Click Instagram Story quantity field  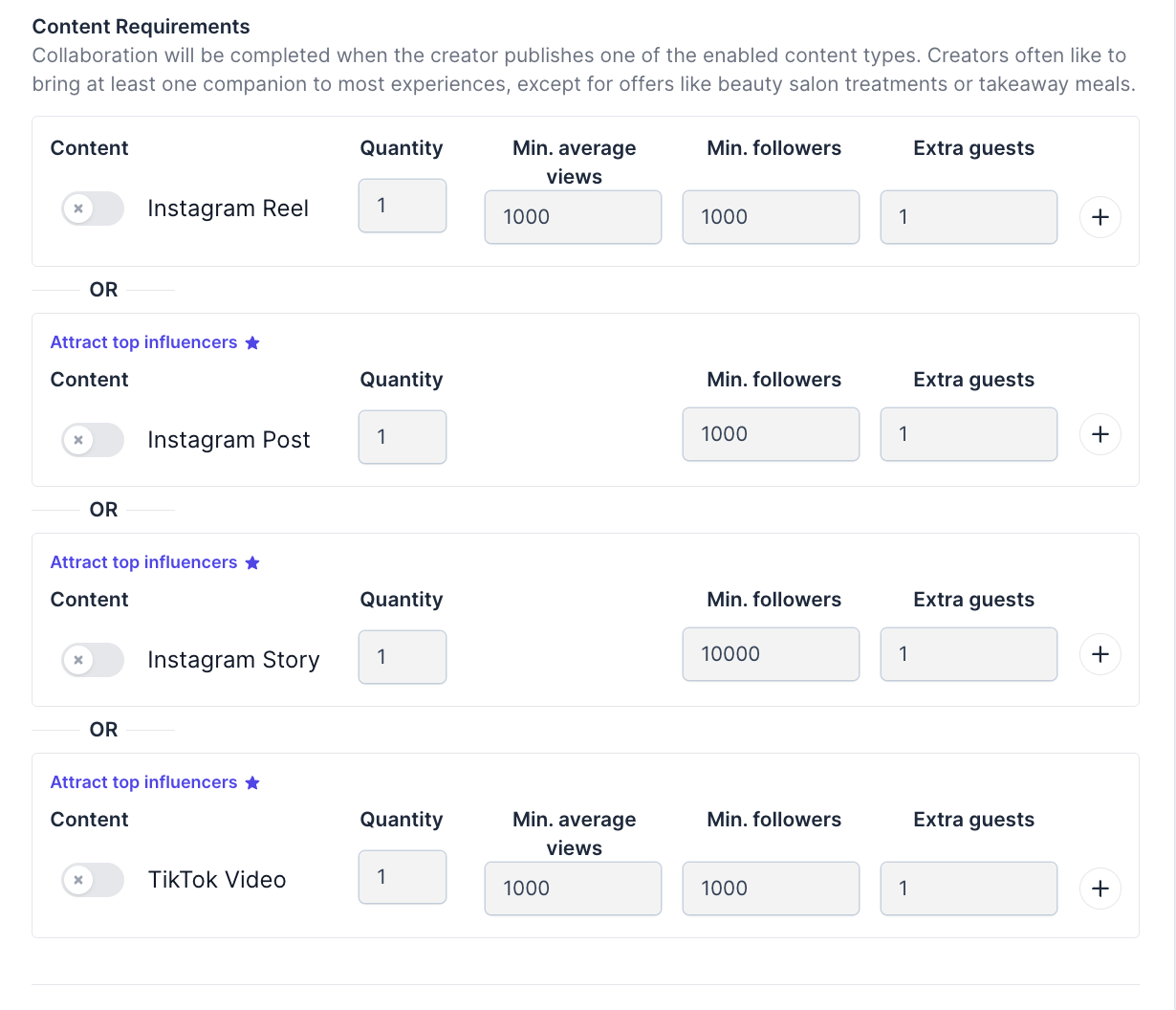[402, 657]
